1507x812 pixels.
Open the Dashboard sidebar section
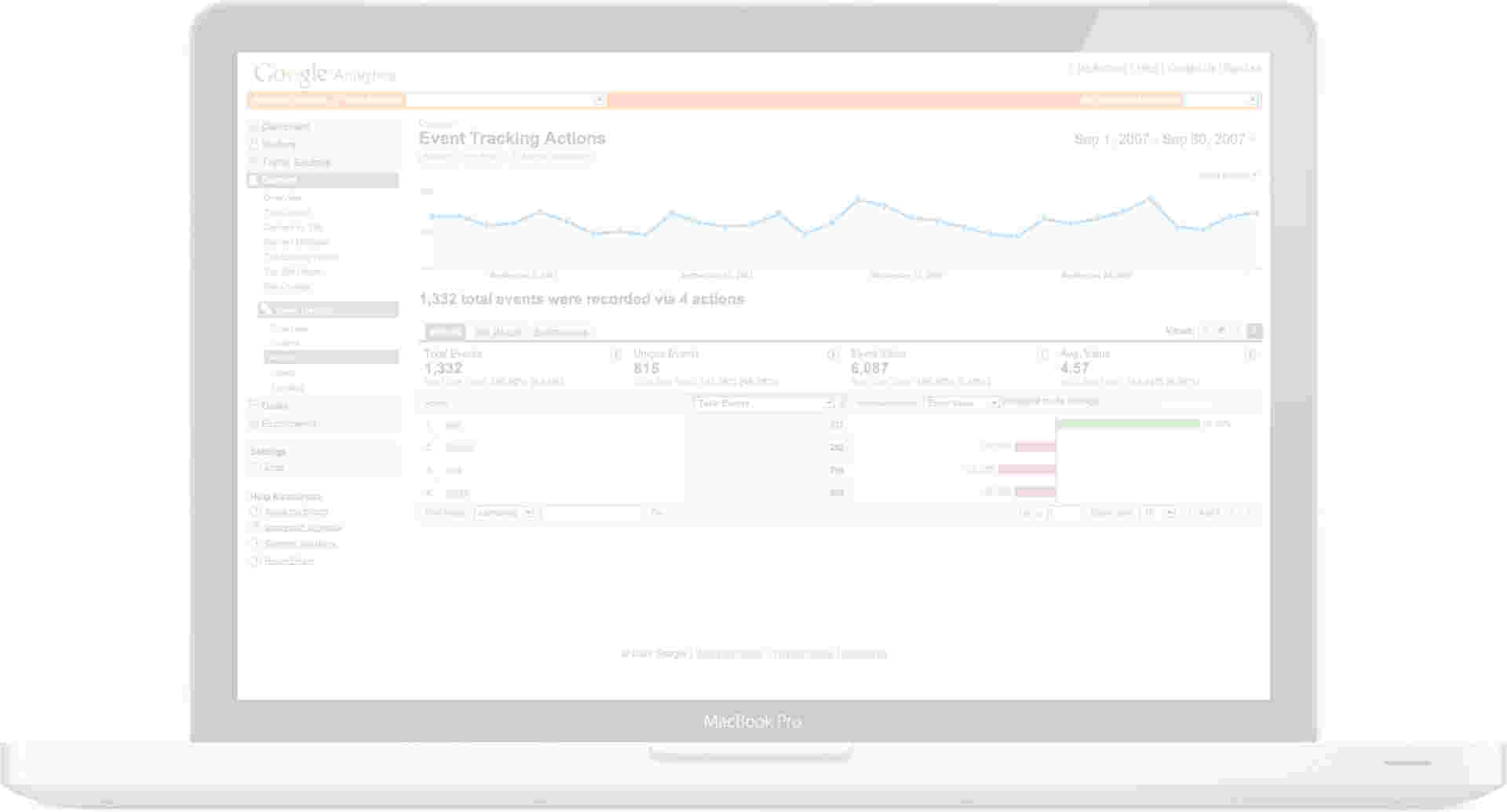click(286, 126)
